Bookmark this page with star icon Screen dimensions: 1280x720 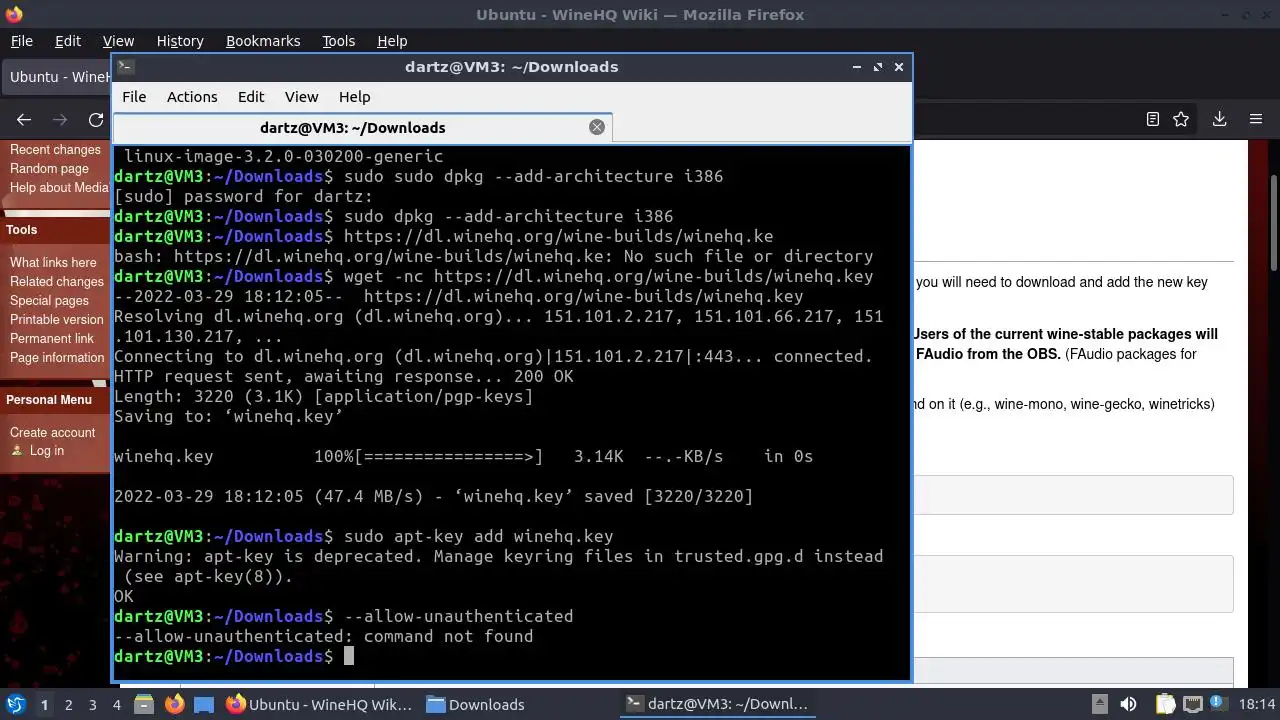(x=1181, y=119)
